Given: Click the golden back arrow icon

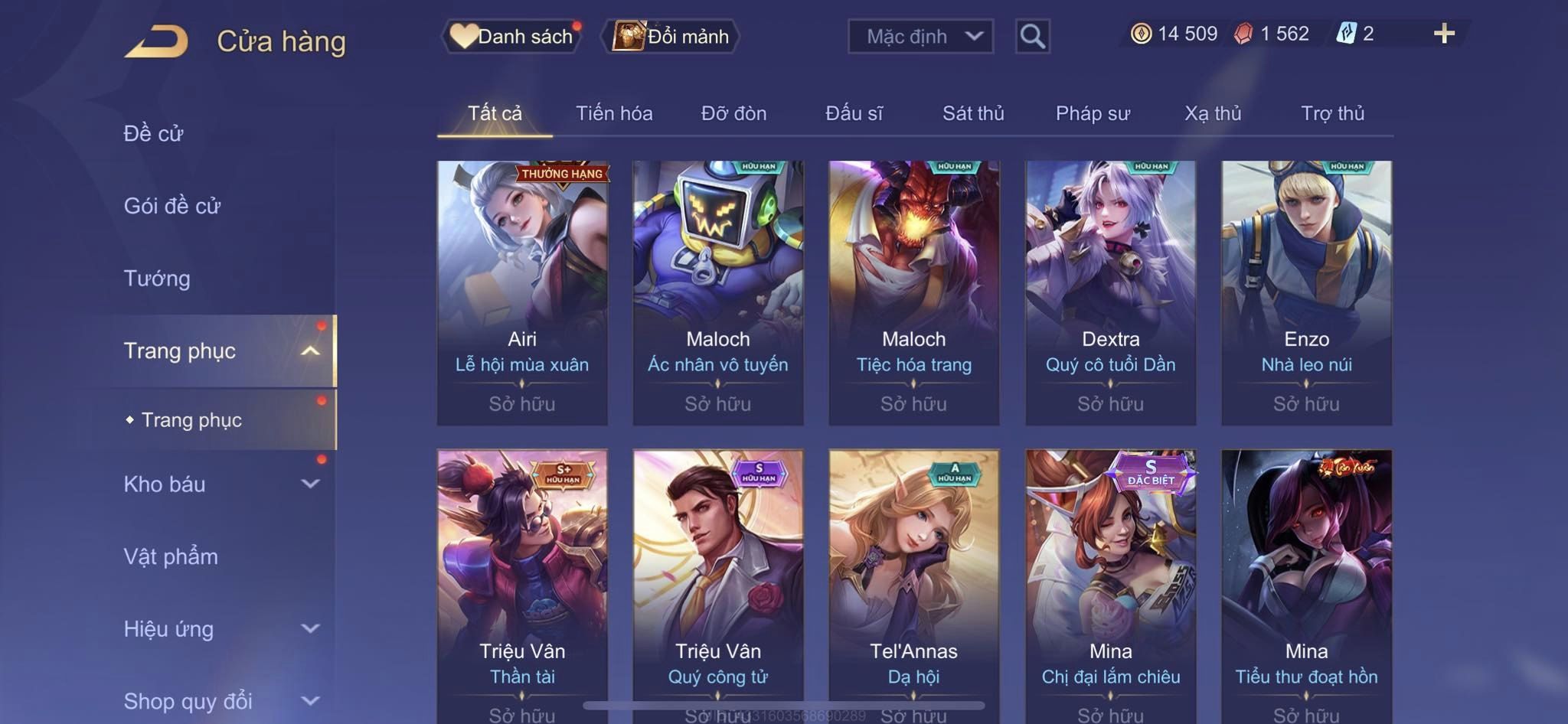Looking at the screenshot, I should [156, 41].
